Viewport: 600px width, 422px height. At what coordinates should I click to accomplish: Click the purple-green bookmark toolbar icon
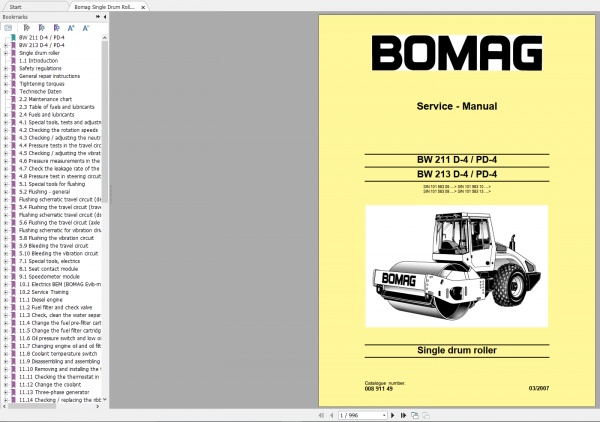coord(41,28)
